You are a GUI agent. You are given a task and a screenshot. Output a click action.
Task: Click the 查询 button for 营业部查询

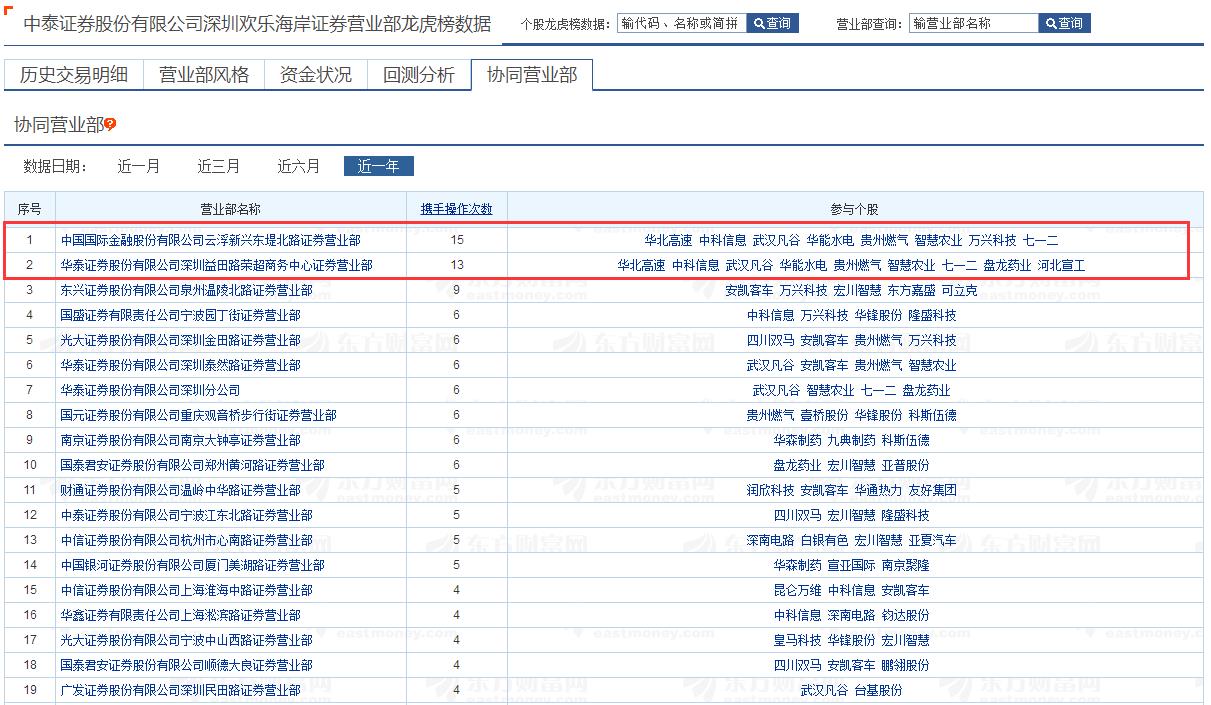[1065, 23]
